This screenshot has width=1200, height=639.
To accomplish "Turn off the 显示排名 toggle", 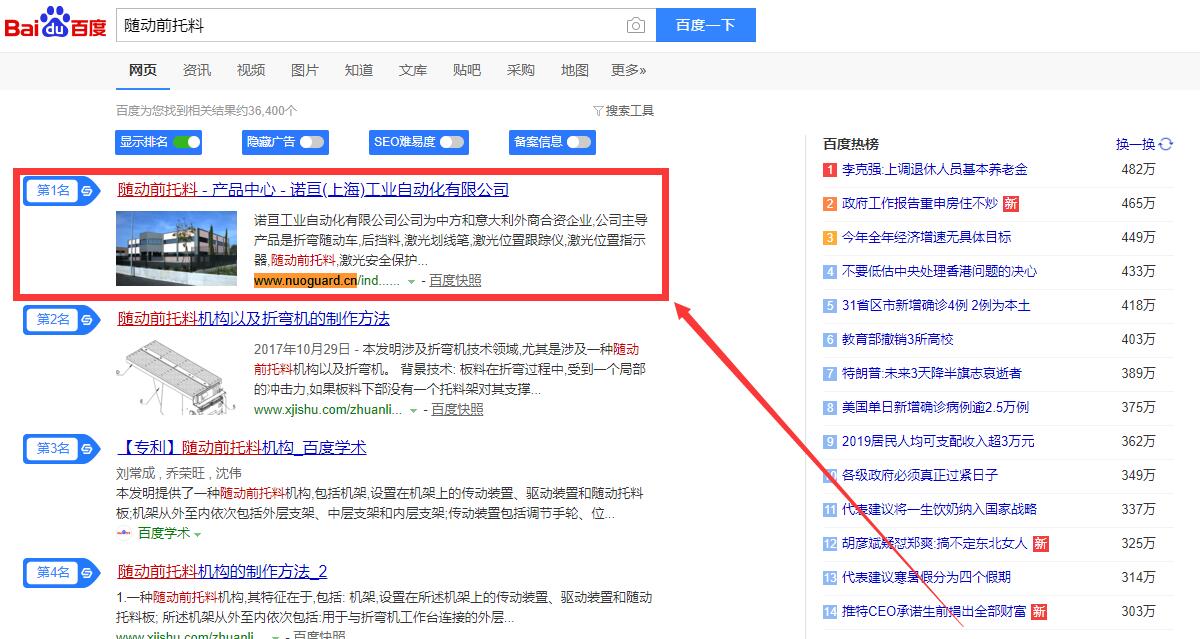I will click(186, 142).
